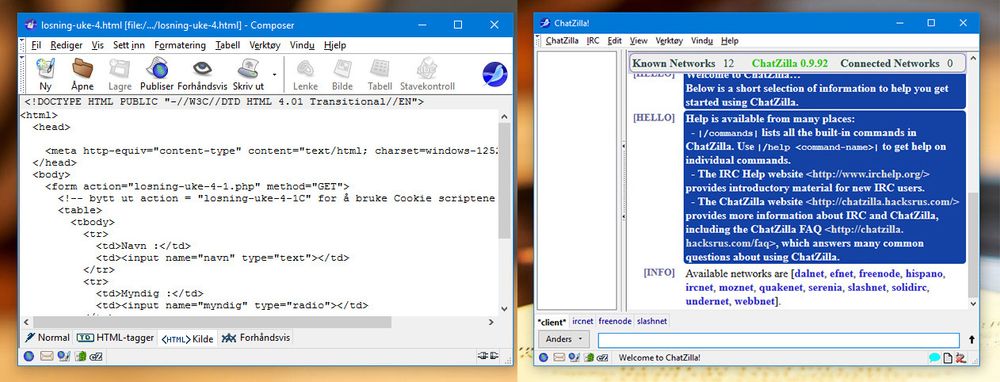Switch to HTML-tagger edit mode
Screen dimensions: 1000x382
(x=115, y=338)
